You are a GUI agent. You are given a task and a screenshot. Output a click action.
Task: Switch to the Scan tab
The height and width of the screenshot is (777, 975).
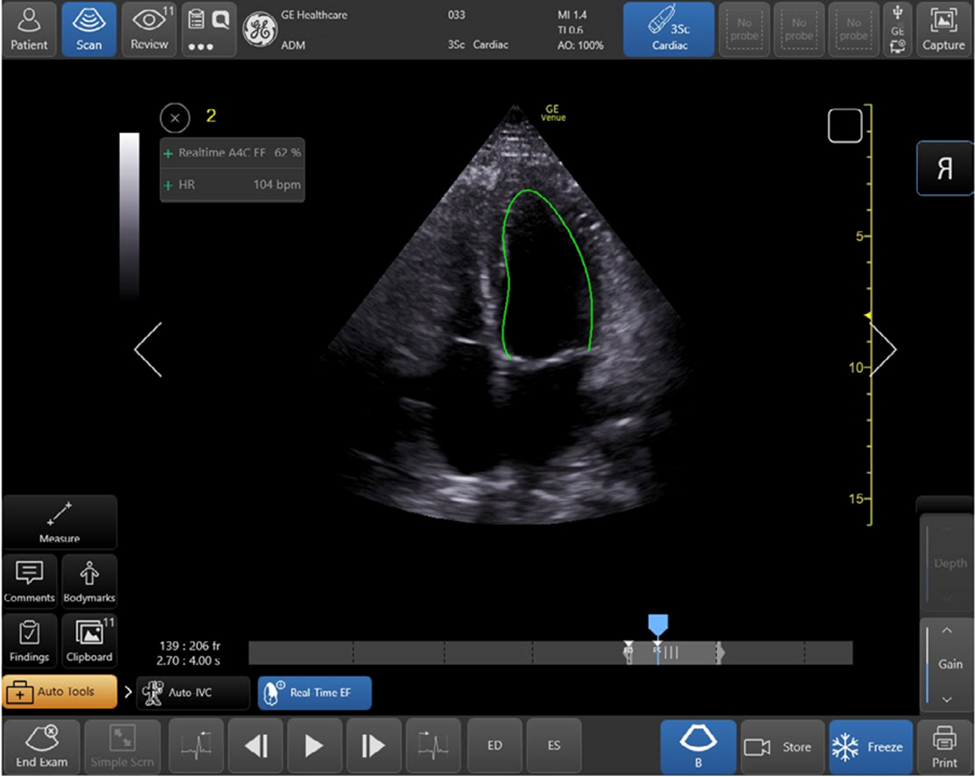[89, 29]
